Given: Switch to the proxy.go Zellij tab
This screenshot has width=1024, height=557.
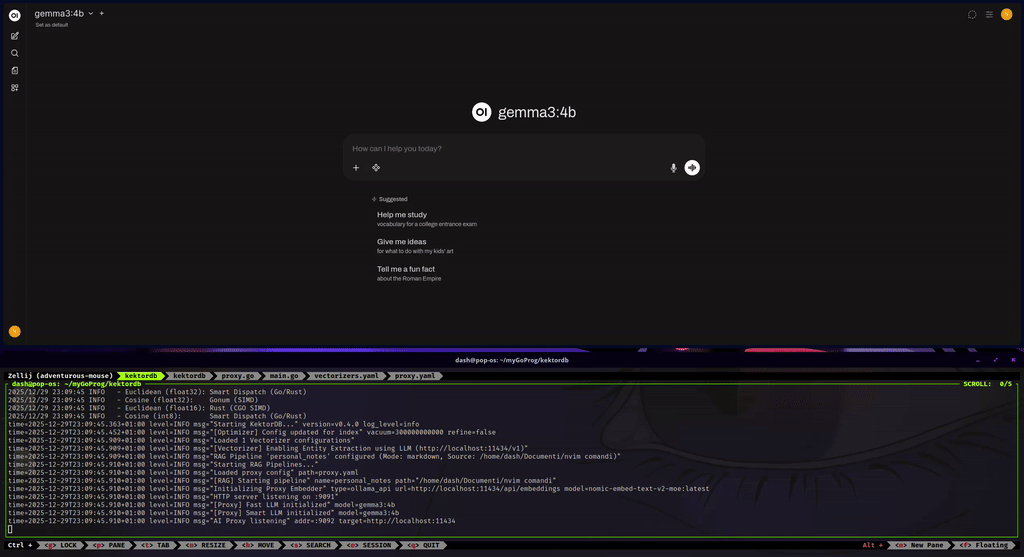Looking at the screenshot, I should (238, 376).
